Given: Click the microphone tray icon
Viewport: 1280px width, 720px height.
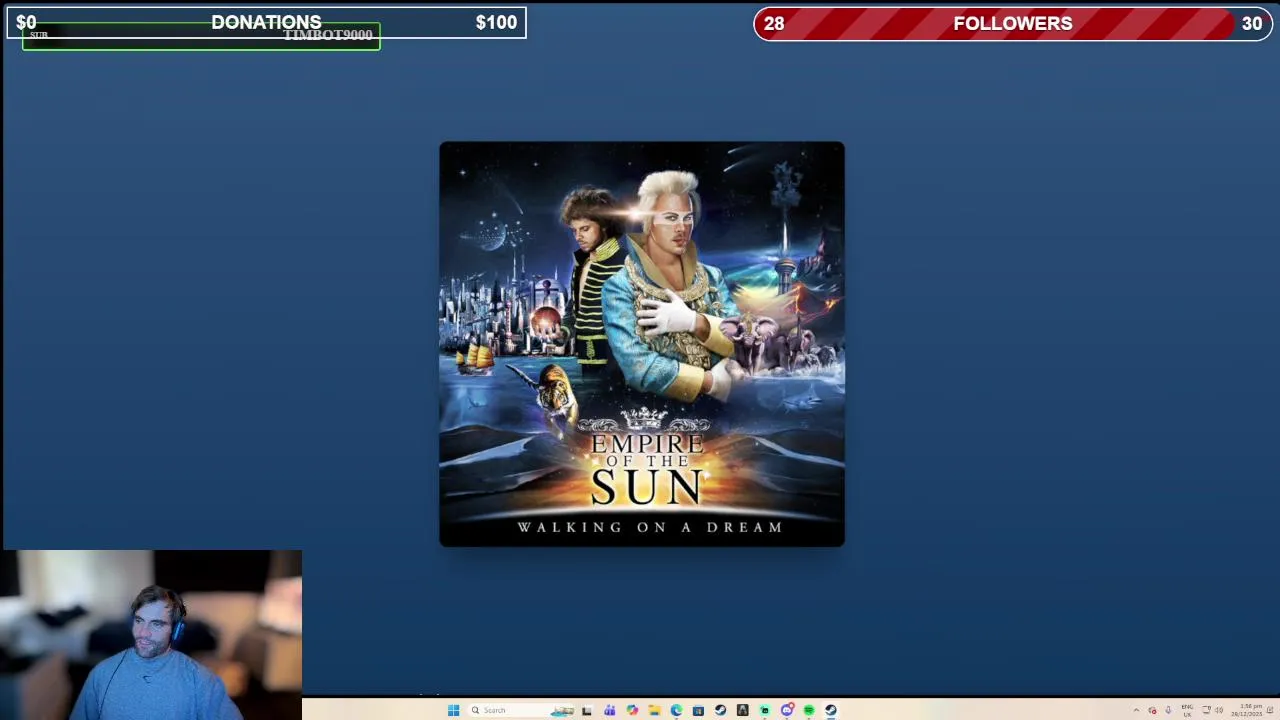Looking at the screenshot, I should (1168, 710).
